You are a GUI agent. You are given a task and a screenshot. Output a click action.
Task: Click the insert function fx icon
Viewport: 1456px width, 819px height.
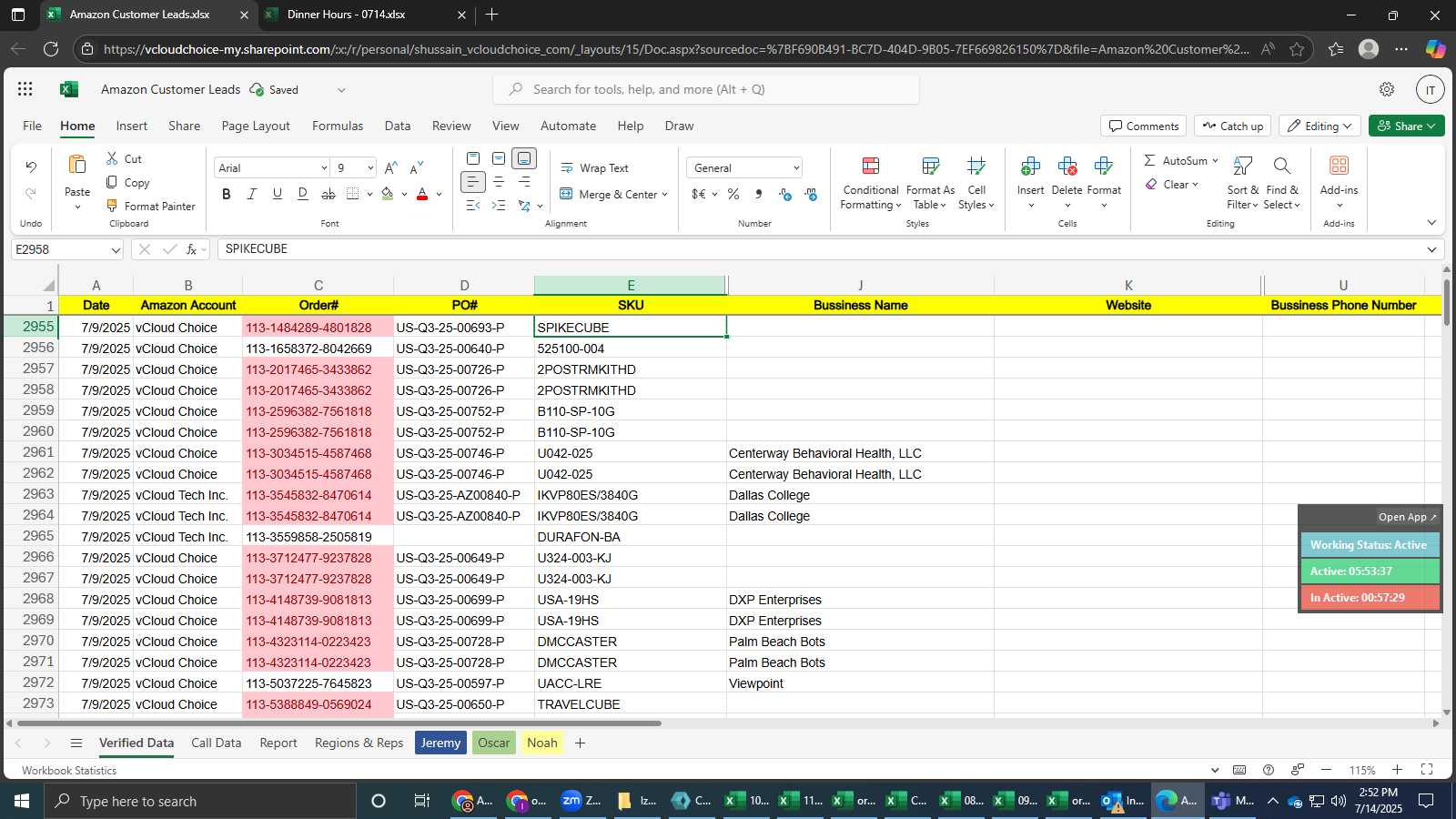(191, 249)
